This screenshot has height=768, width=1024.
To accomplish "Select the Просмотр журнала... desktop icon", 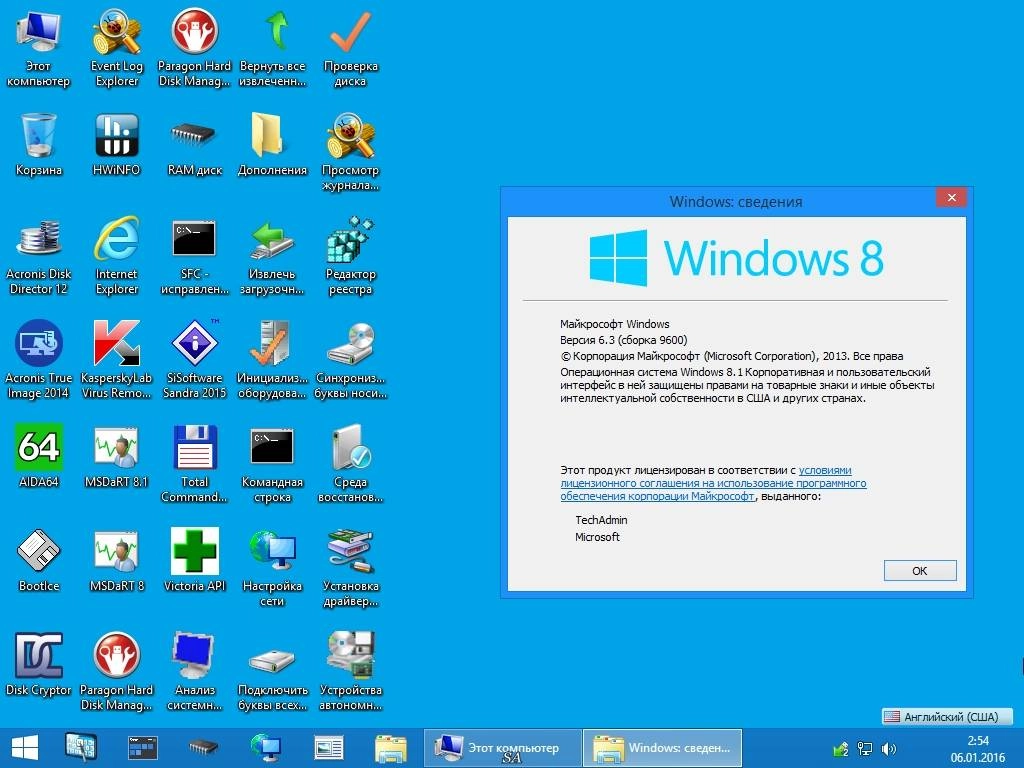I will click(x=351, y=152).
